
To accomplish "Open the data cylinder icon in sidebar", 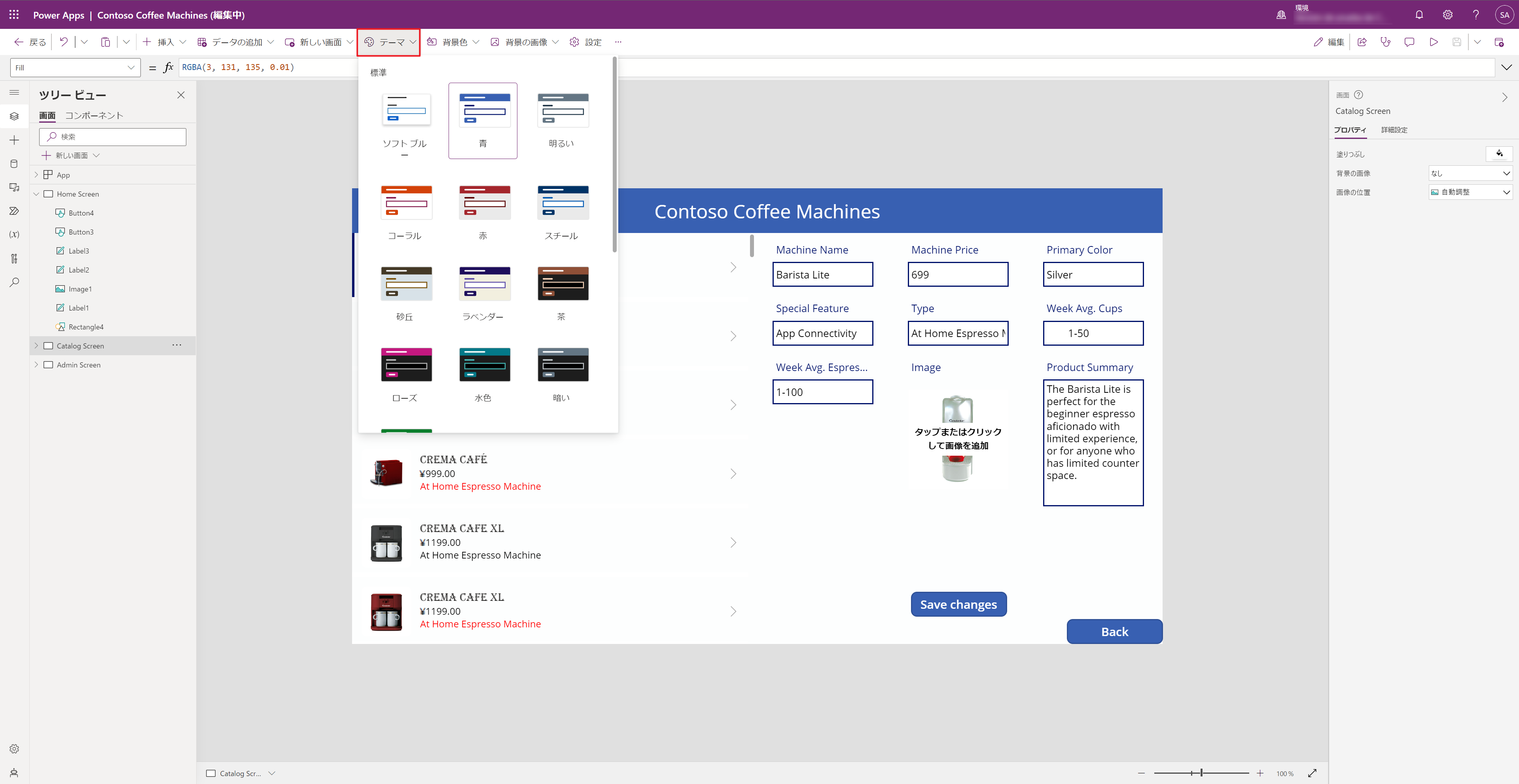I will [x=14, y=163].
